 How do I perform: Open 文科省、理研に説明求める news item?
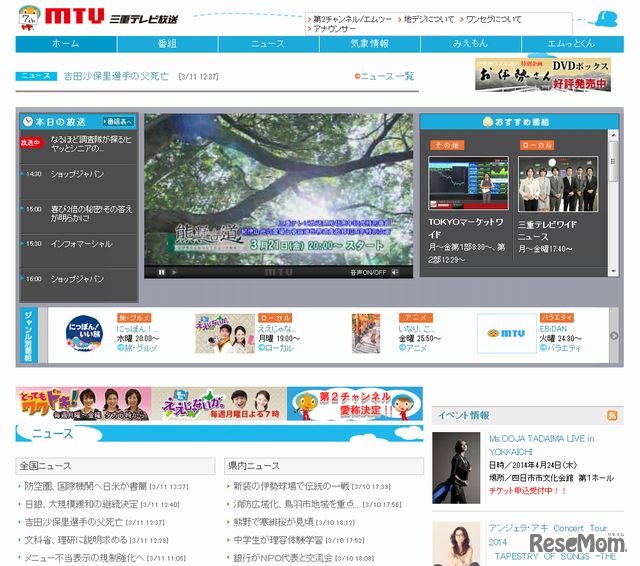[76, 540]
